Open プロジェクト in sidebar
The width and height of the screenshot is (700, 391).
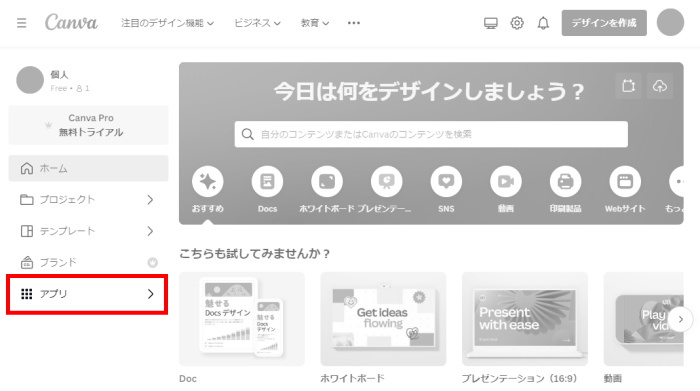[88, 200]
